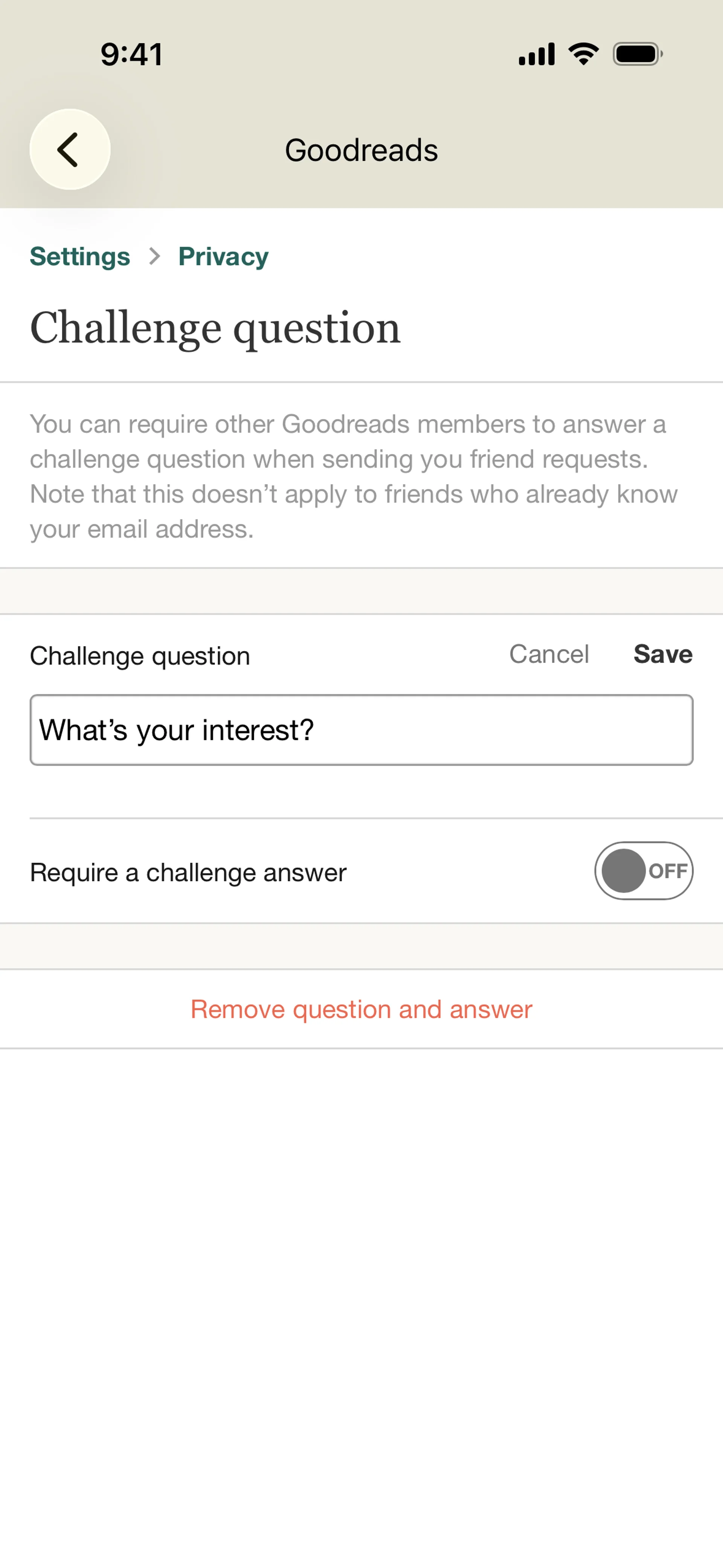Tap the 9:41 clock in status bar
Image resolution: width=723 pixels, height=1568 pixels.
coord(131,54)
